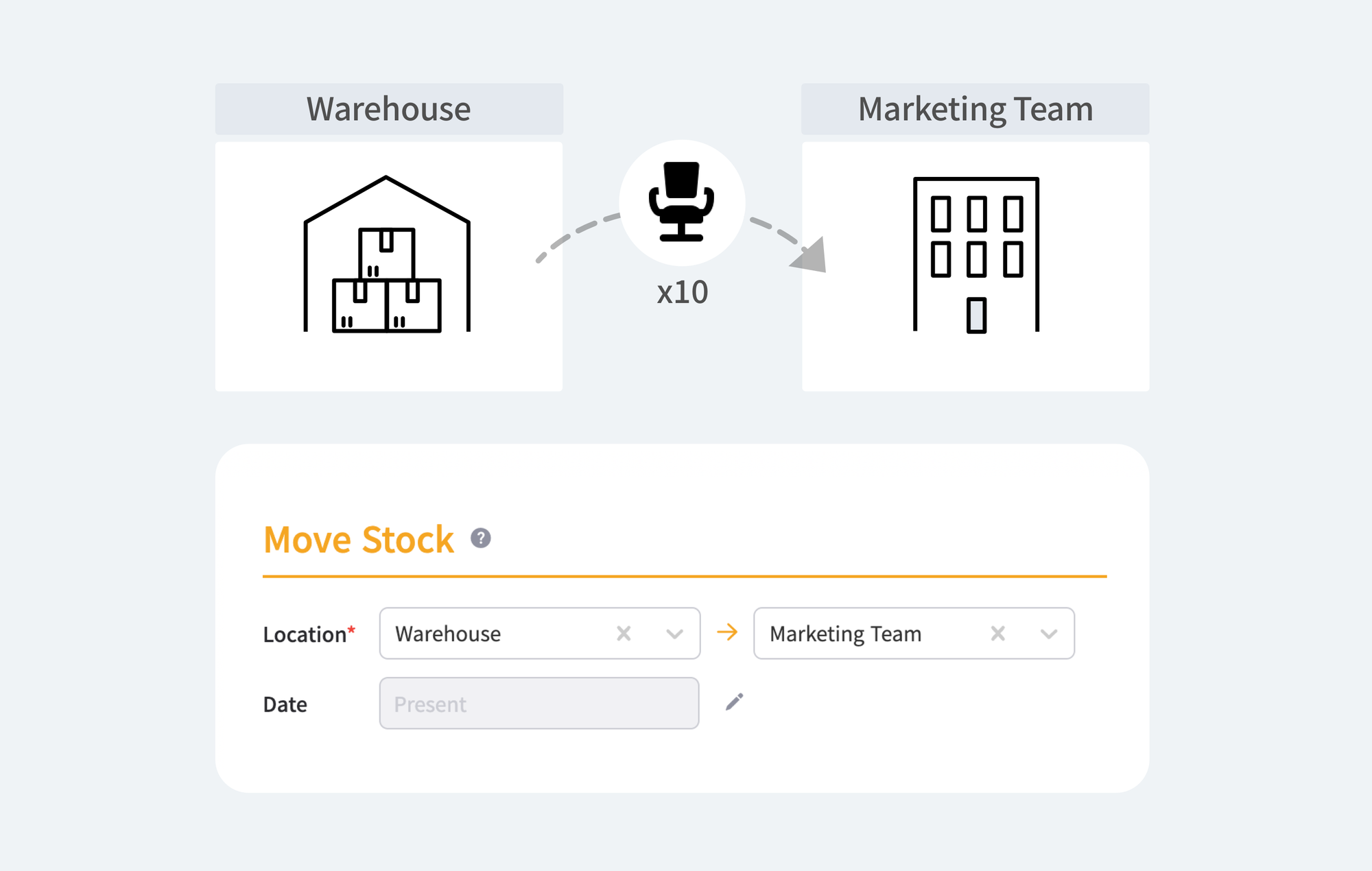Screen dimensions: 1372x871
Task: Clear the Warehouse location selection
Action: point(623,633)
